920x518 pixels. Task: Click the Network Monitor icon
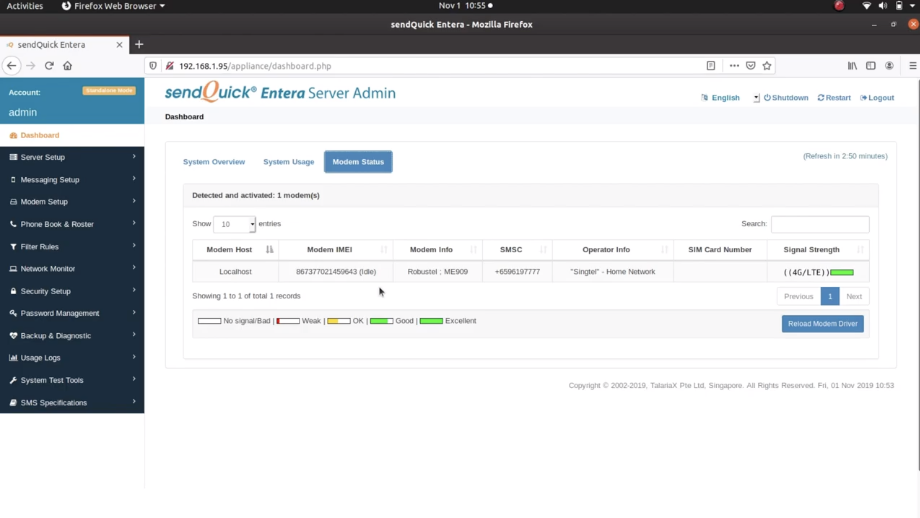(x=13, y=269)
